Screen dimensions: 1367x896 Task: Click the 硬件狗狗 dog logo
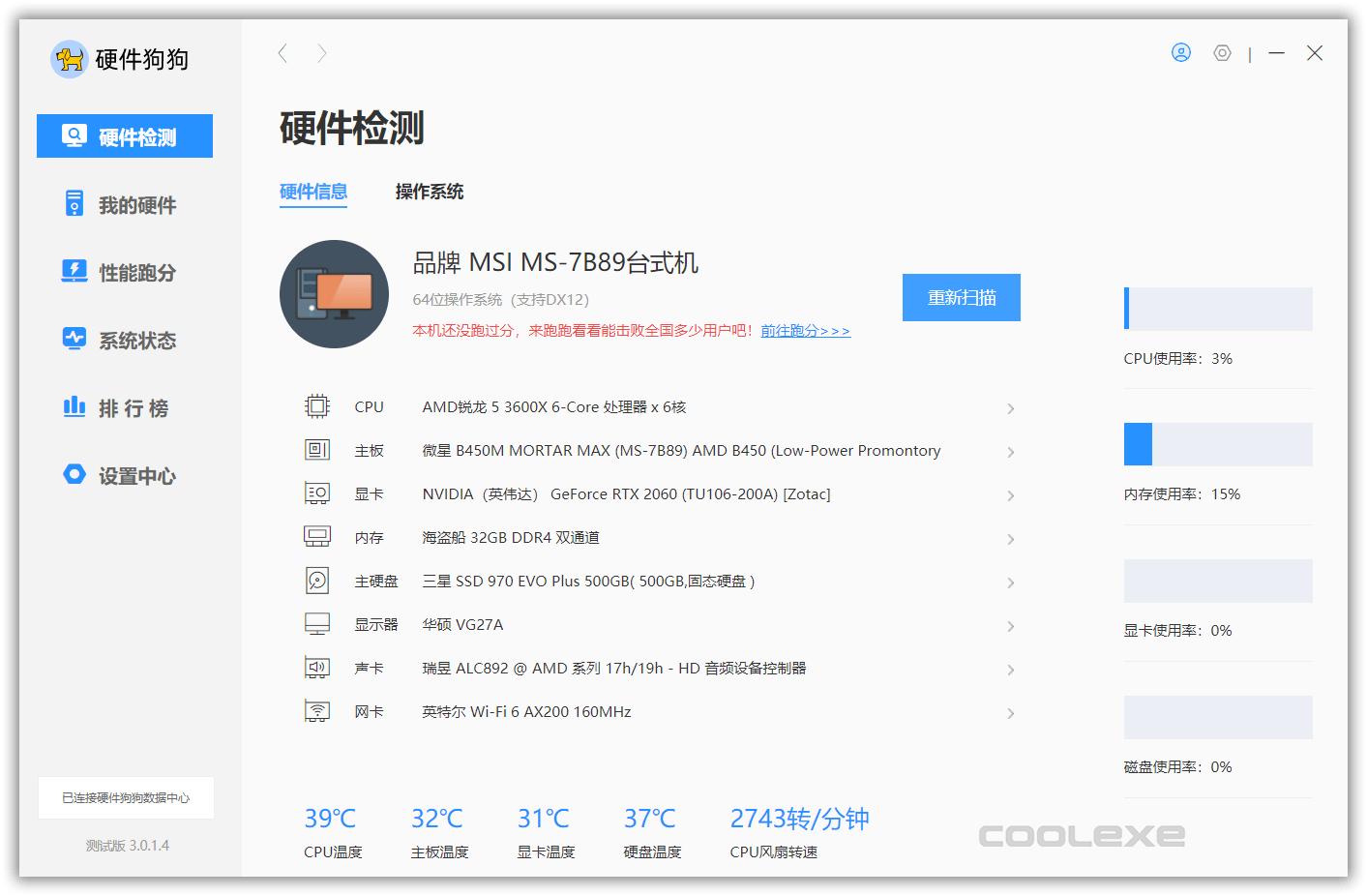[x=69, y=59]
